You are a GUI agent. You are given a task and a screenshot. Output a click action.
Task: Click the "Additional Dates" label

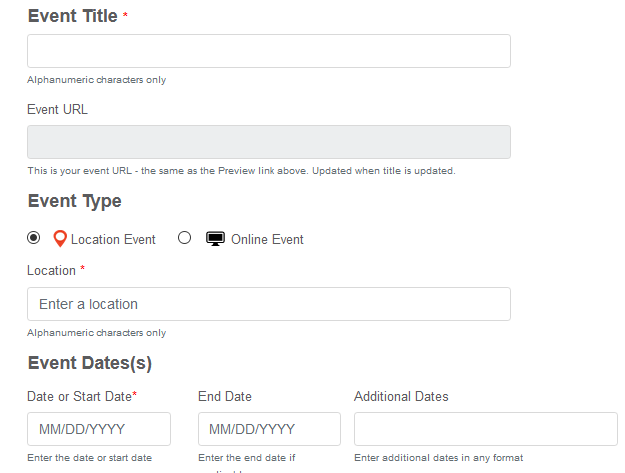401,396
